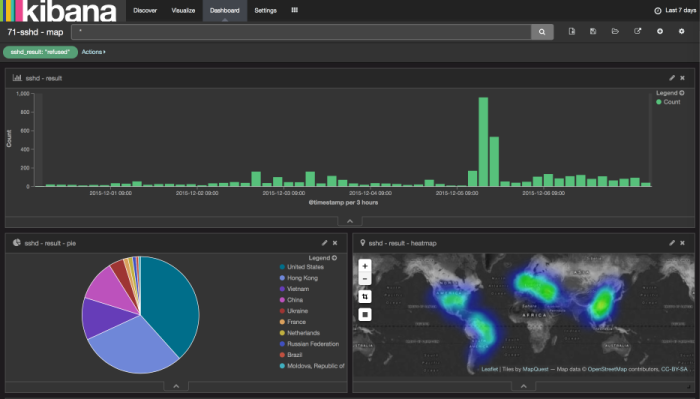Load a saved dashboard folder icon
Image resolution: width=700 pixels, height=399 pixels.
(x=615, y=31)
